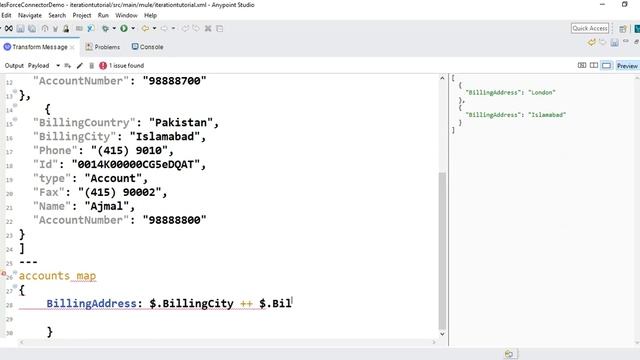Click the person/lock icon in toolbar
The height and width of the screenshot is (360, 640).
coord(66,29)
